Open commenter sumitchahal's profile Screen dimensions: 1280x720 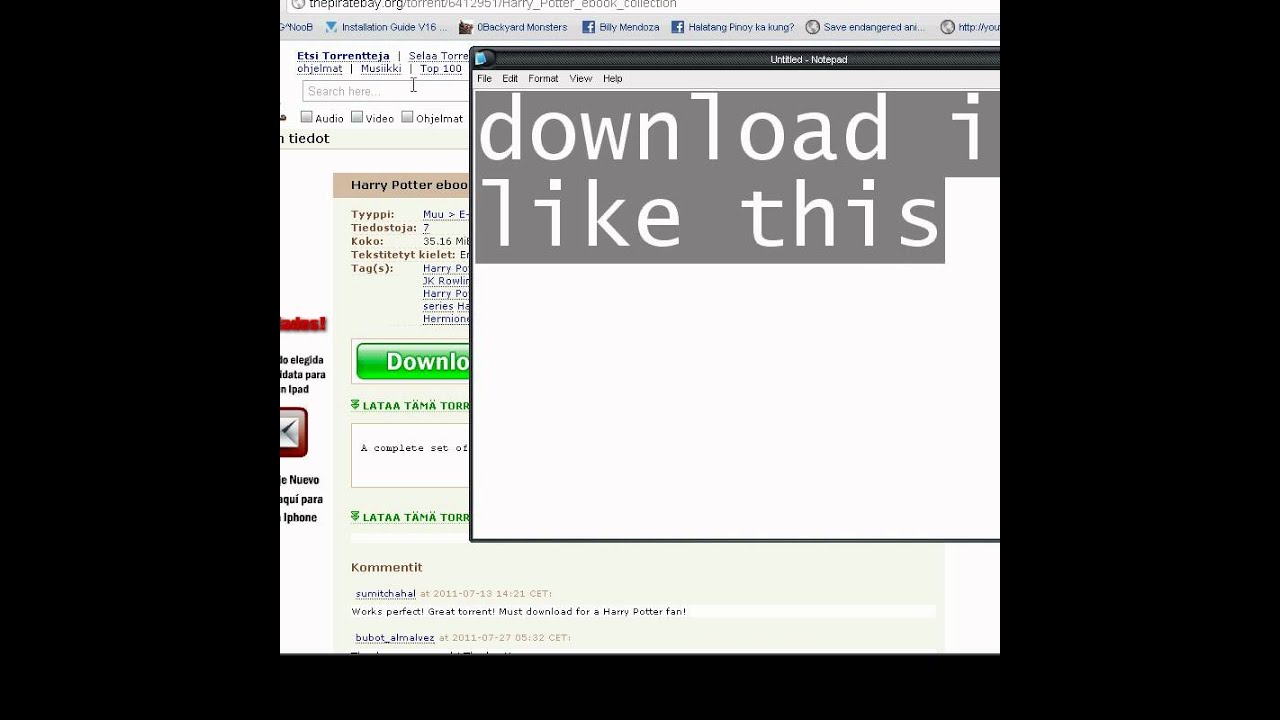(386, 594)
